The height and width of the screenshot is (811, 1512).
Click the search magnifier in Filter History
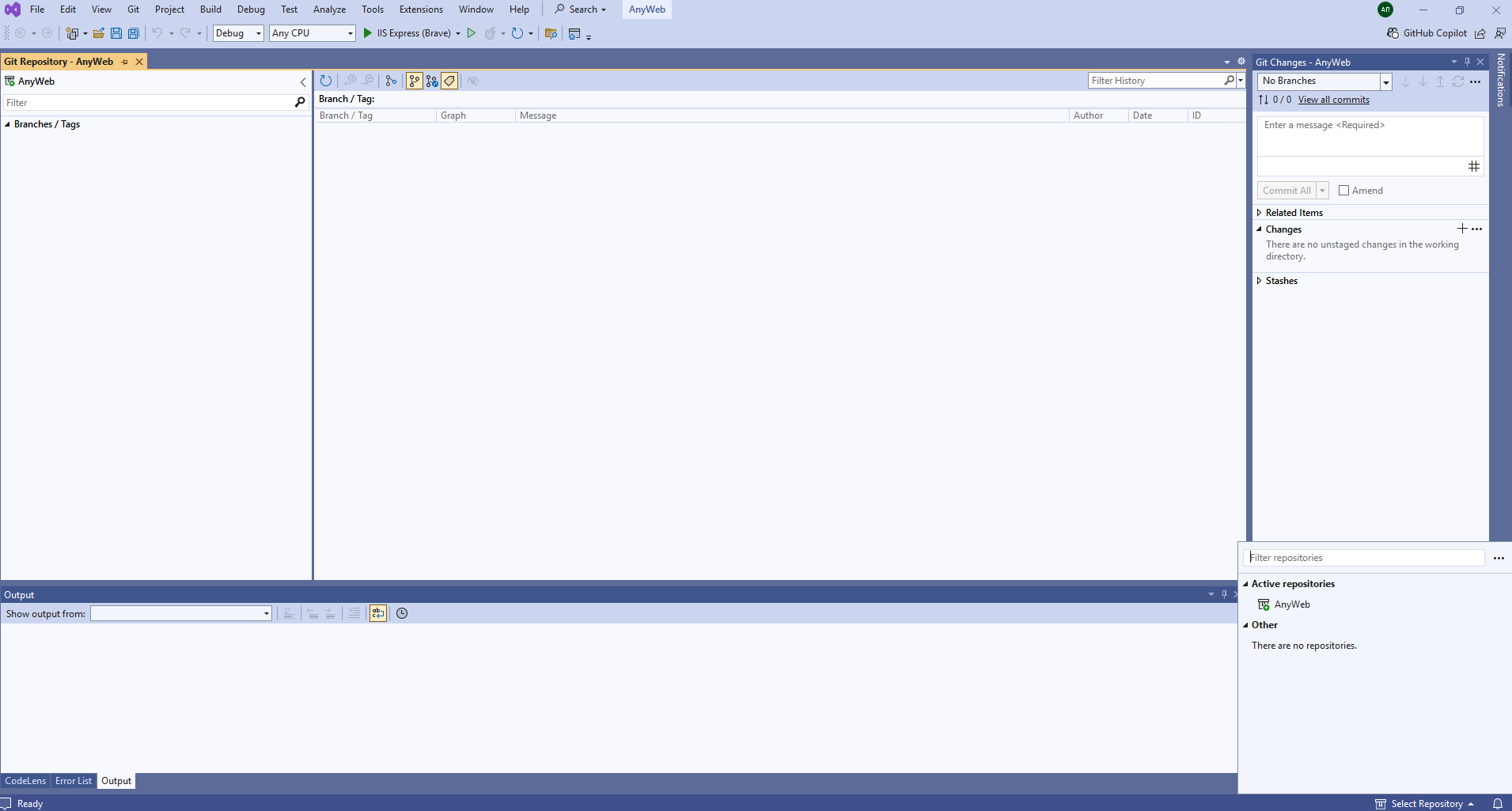coord(1229,81)
